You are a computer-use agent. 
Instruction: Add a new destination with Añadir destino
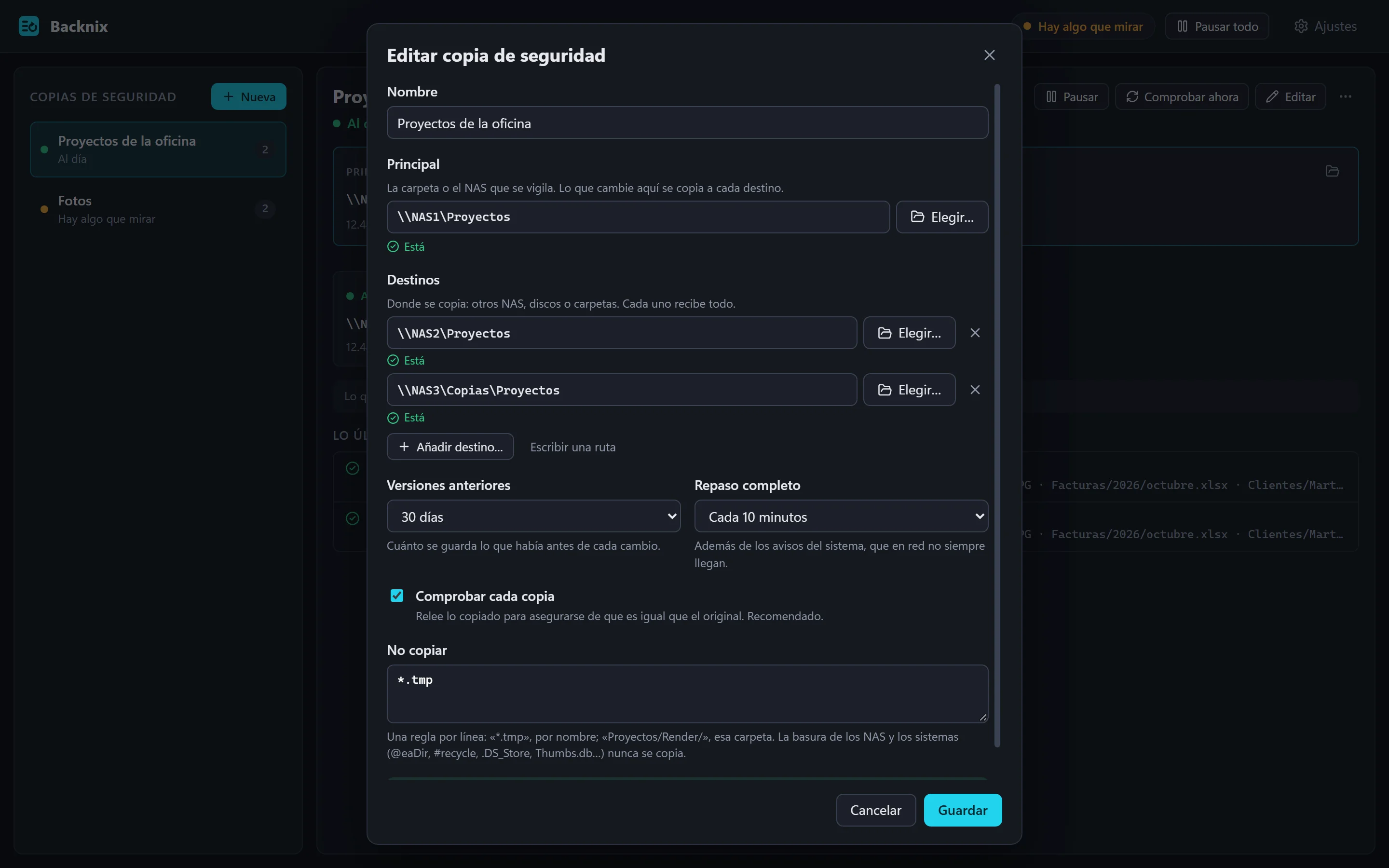tap(450, 447)
